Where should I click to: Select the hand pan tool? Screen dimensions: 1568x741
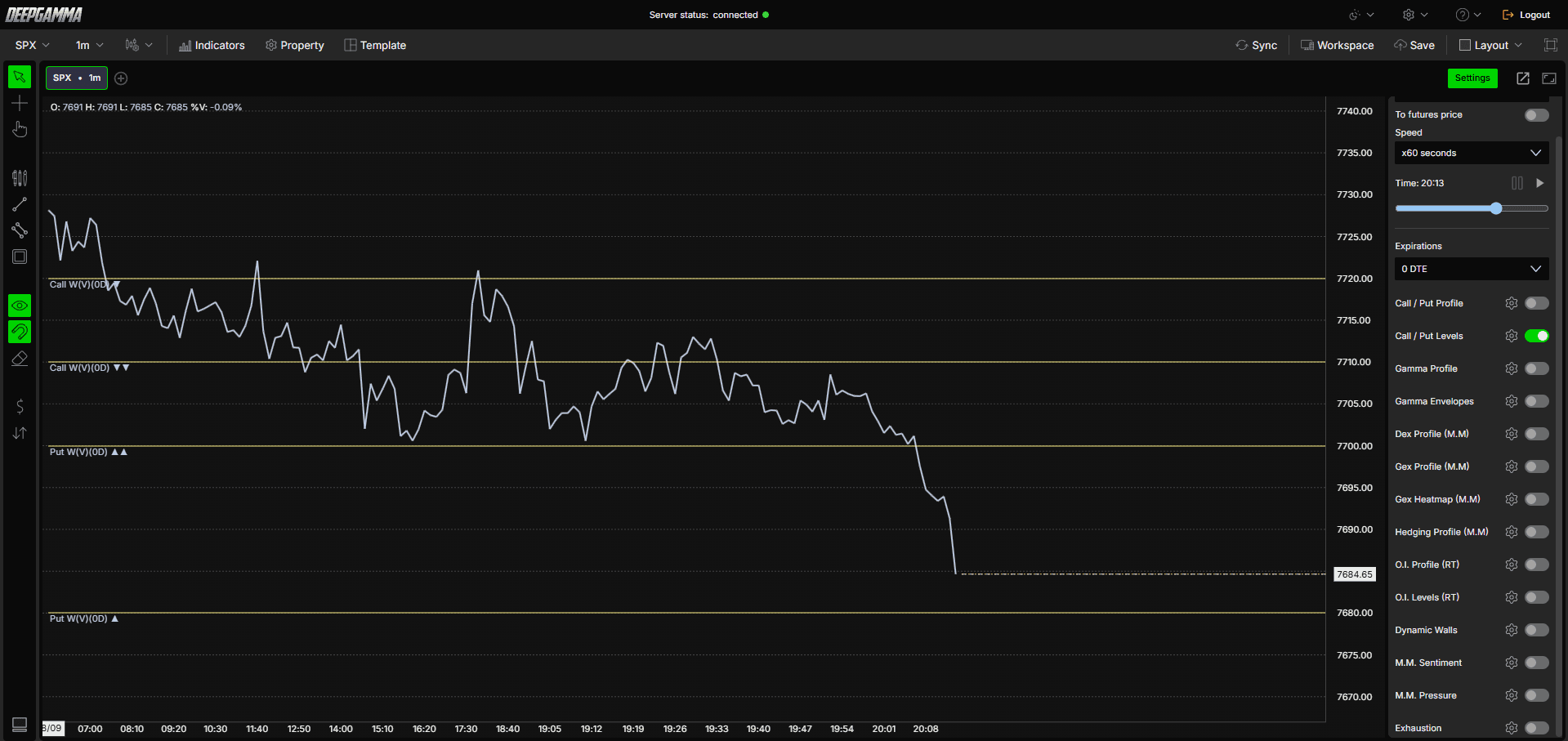coord(20,129)
